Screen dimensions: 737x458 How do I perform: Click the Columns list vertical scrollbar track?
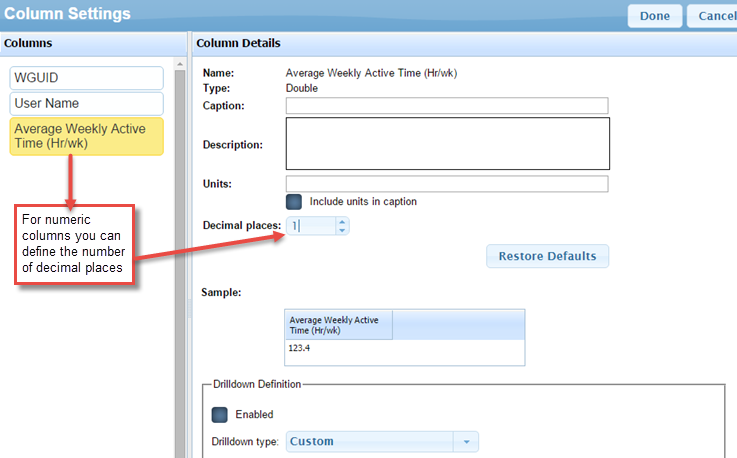click(x=180, y=263)
